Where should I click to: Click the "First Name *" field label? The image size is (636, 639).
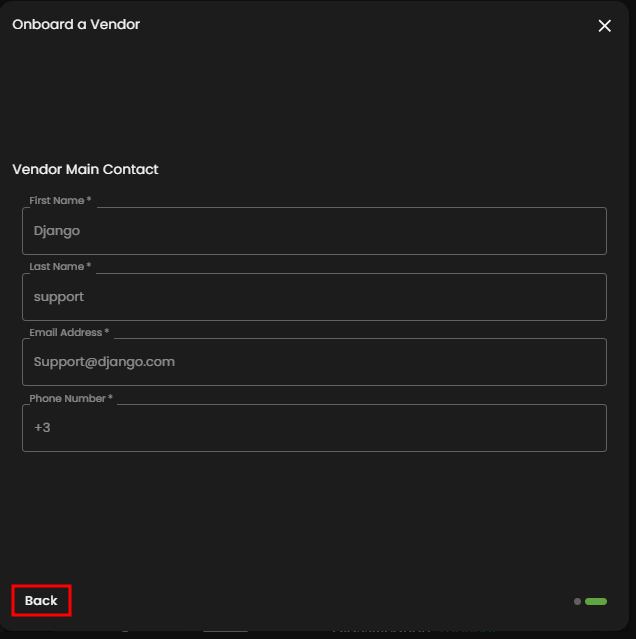tap(60, 201)
